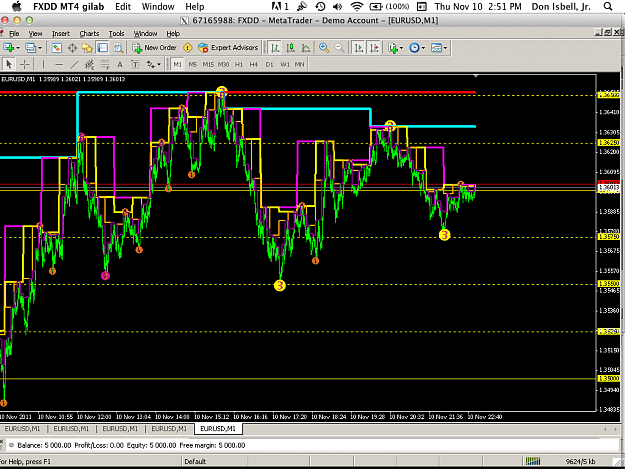Switch to H4 timeframe

click(254, 64)
